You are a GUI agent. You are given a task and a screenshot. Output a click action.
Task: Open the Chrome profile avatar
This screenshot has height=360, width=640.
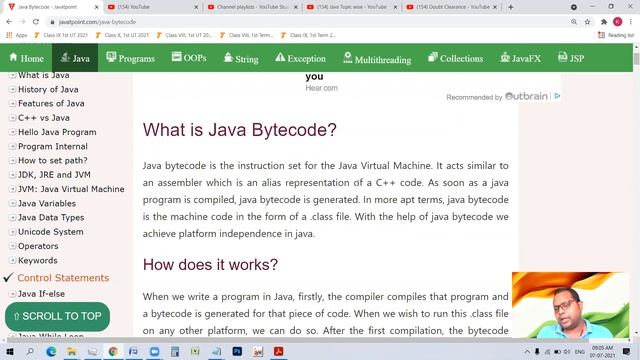[618, 22]
